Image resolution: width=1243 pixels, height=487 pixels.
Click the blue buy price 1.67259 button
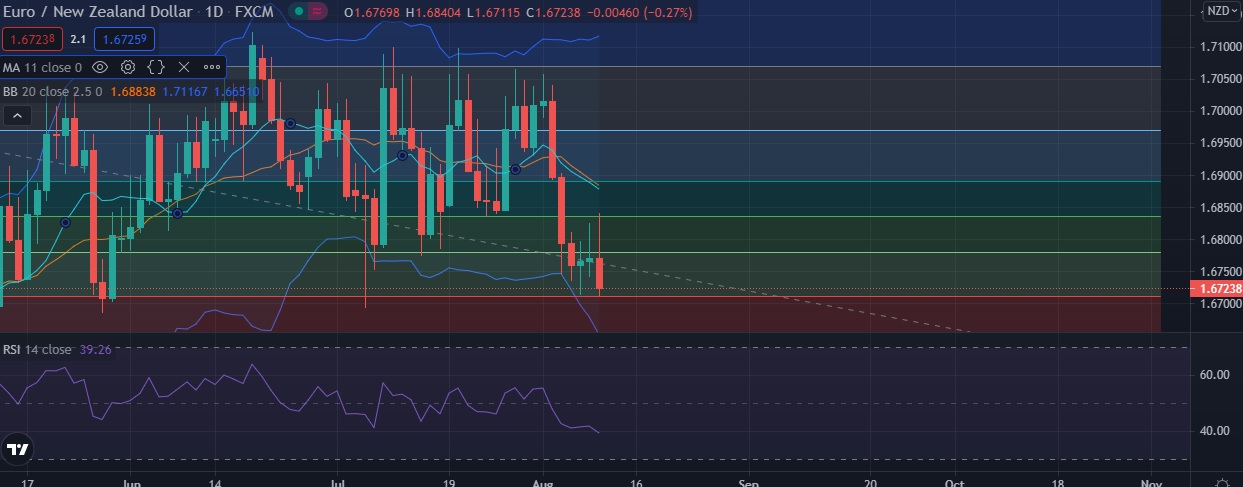123,40
